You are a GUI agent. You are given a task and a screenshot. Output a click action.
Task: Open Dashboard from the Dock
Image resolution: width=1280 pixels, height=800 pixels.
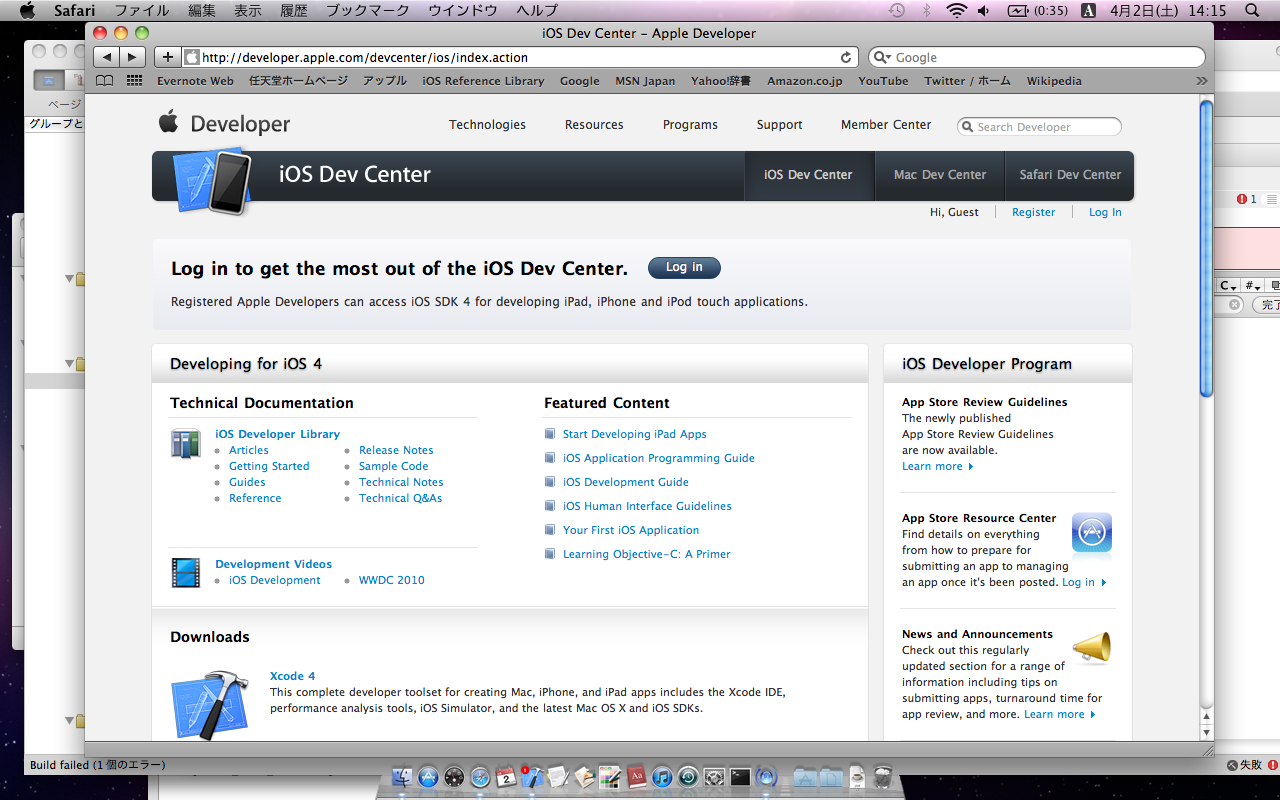click(x=454, y=777)
